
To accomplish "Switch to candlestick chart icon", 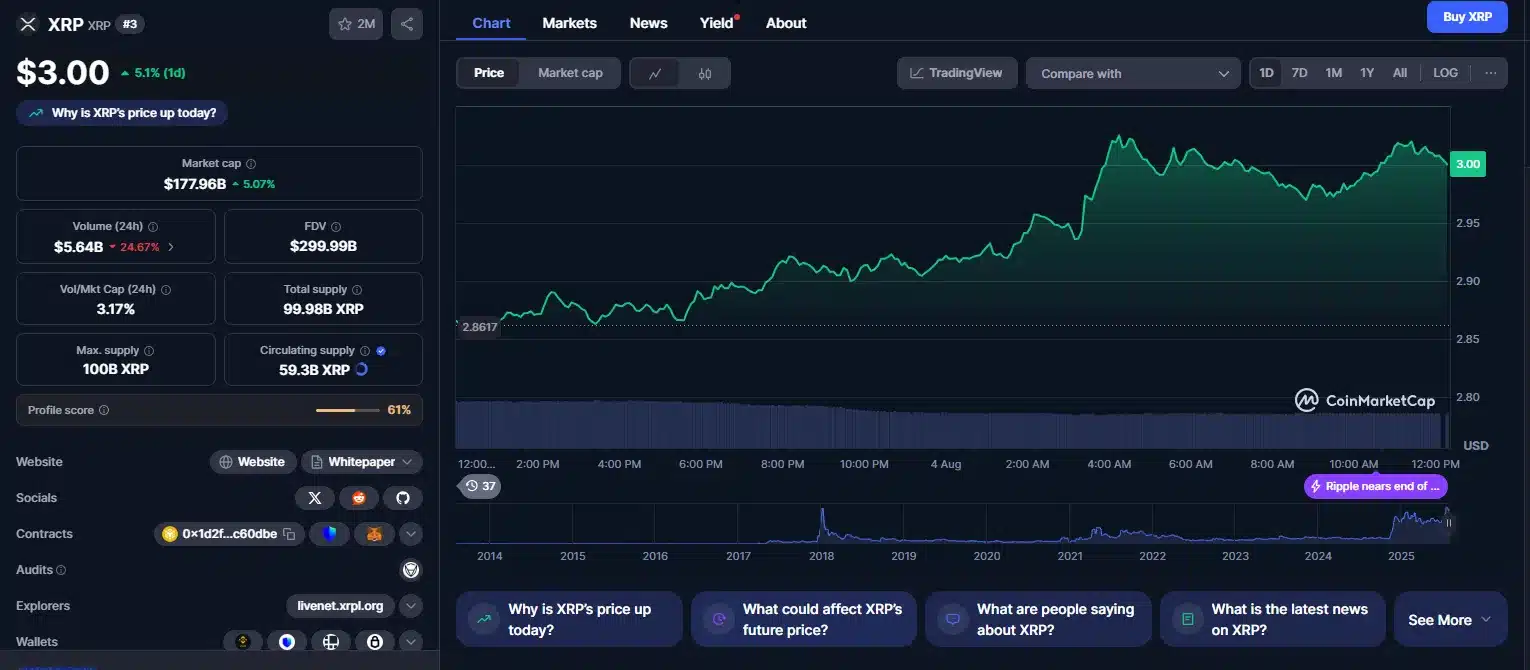I will tap(705, 73).
